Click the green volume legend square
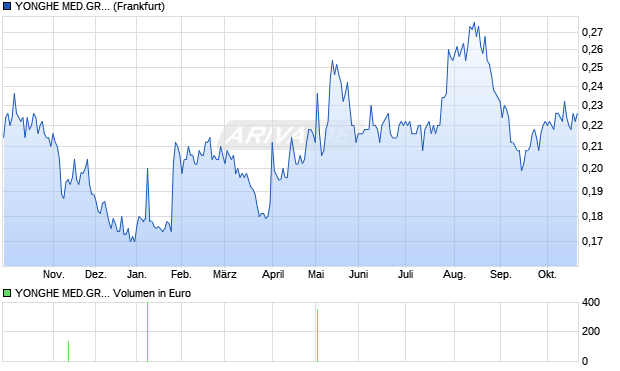The image size is (620, 371). tap(7, 293)
